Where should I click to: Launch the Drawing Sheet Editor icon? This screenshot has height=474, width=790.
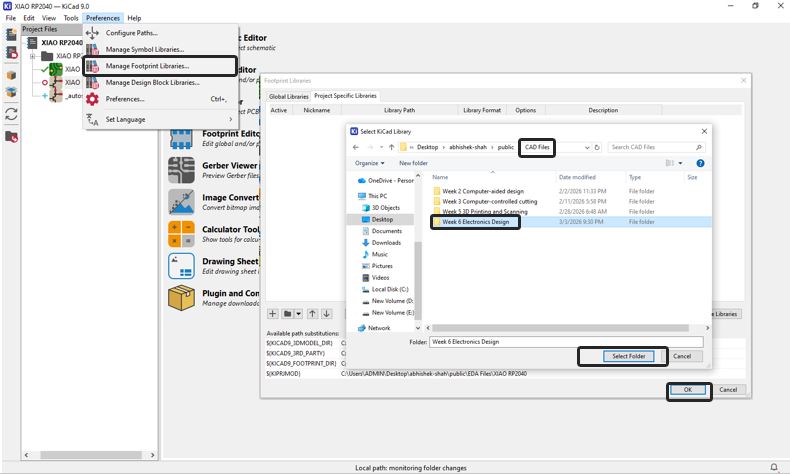point(181,266)
